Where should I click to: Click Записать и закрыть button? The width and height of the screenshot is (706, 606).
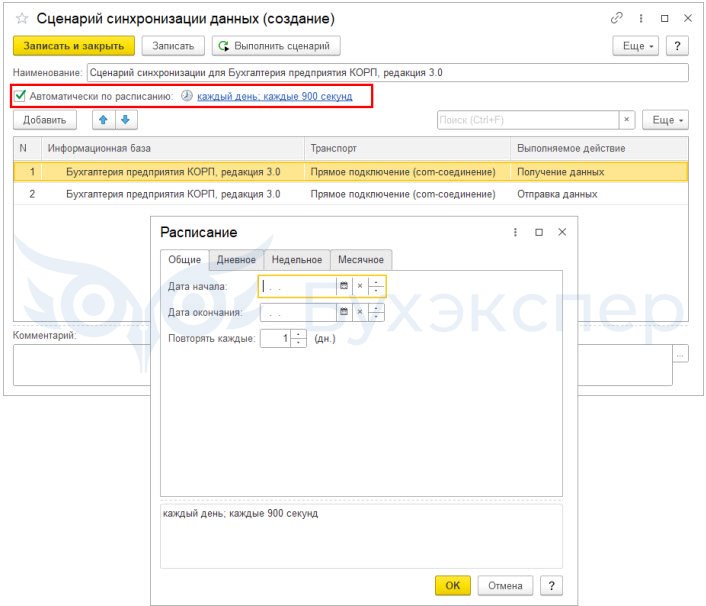(74, 46)
